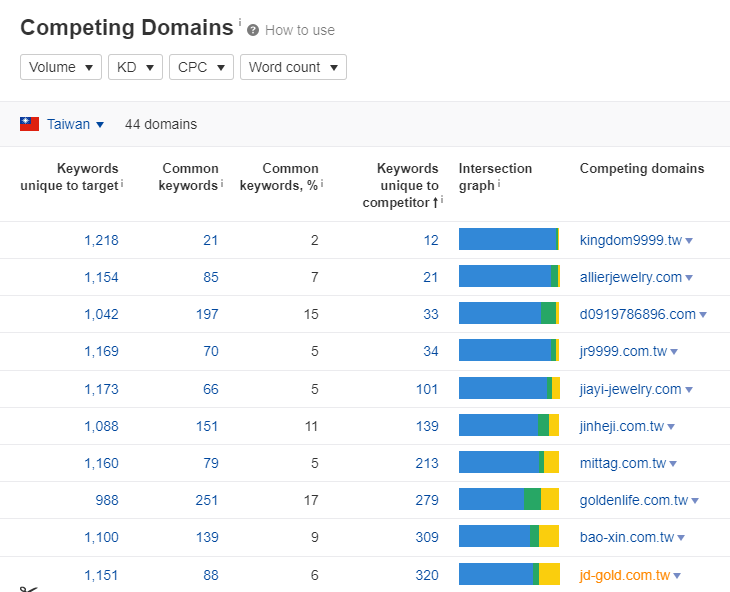The width and height of the screenshot is (730, 592).
Task: Open the KD filter dropdown
Action: pos(135,67)
